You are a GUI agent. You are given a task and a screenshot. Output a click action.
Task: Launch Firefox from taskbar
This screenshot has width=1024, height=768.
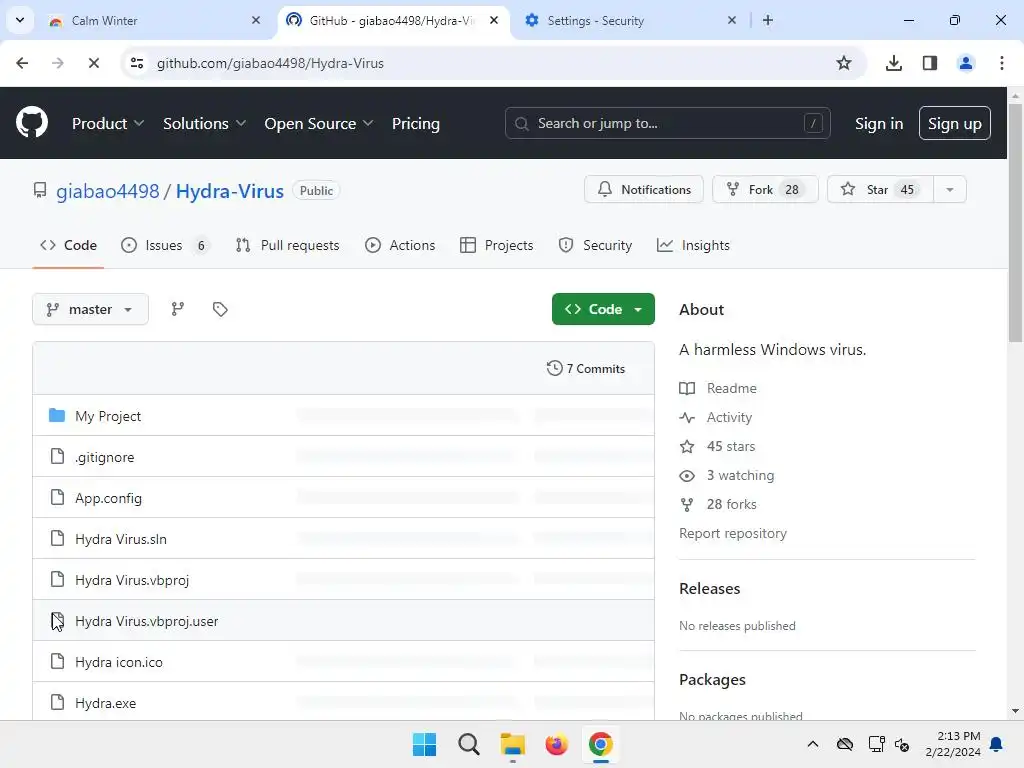click(x=556, y=744)
